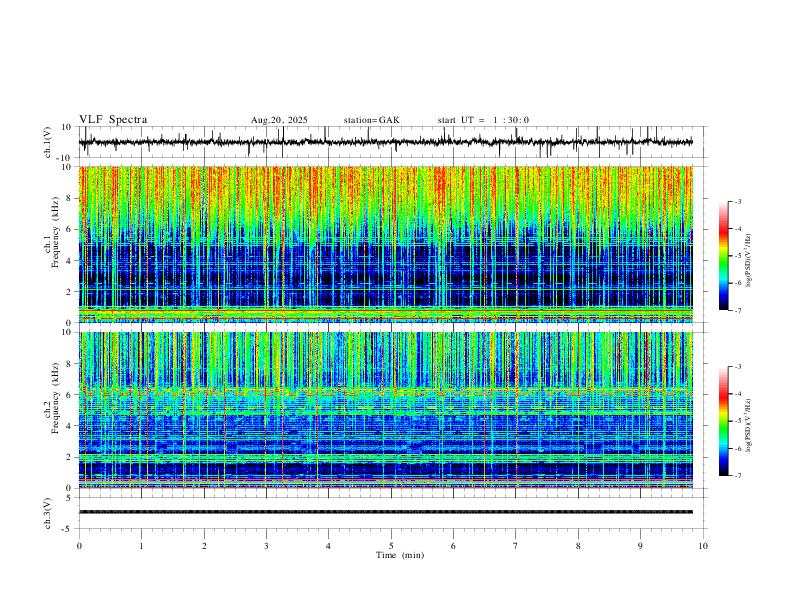Viewport: 792px width, 612px height.
Task: Click the date 'Aug.20, 2025'
Action: point(279,120)
